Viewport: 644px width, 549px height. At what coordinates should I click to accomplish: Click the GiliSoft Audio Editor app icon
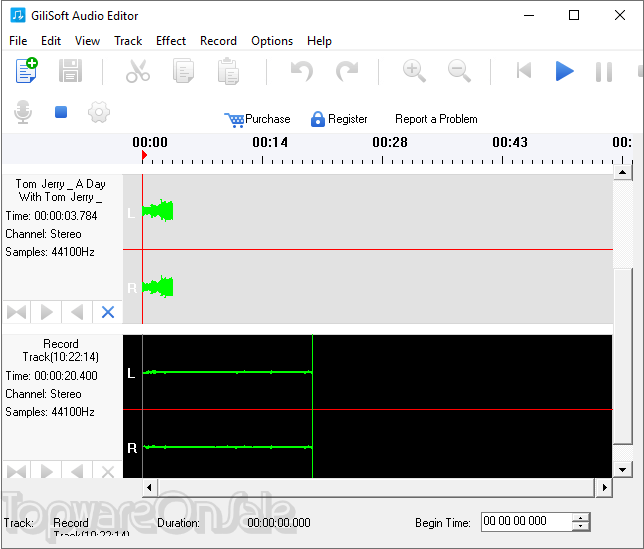(18, 16)
